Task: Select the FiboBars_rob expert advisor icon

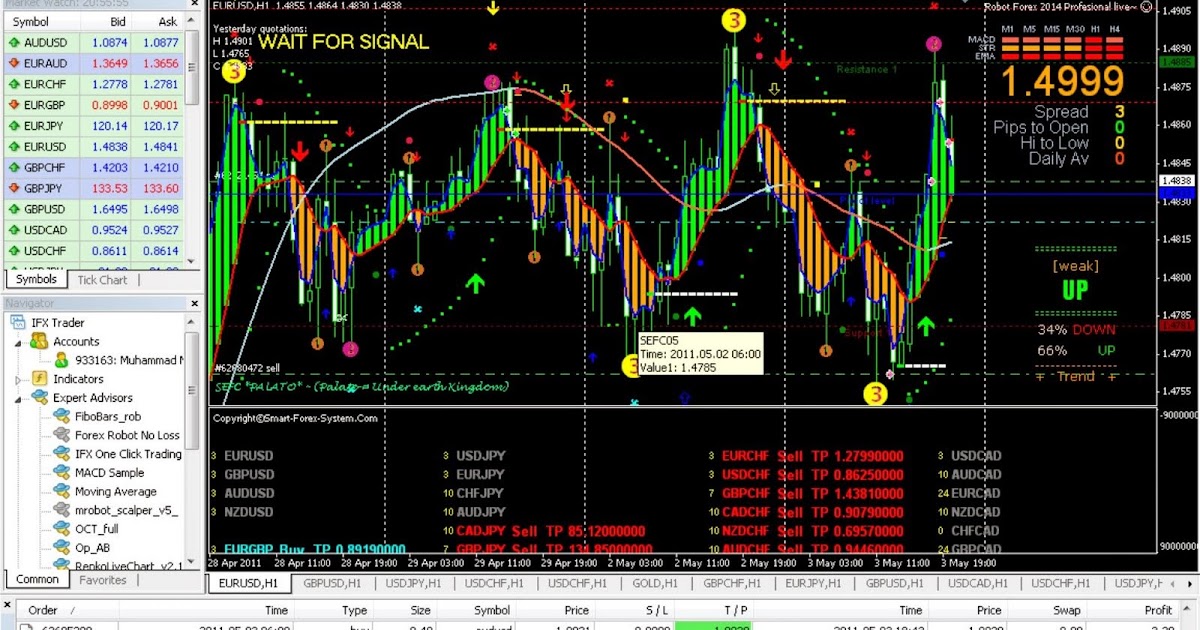Action: click(x=61, y=417)
